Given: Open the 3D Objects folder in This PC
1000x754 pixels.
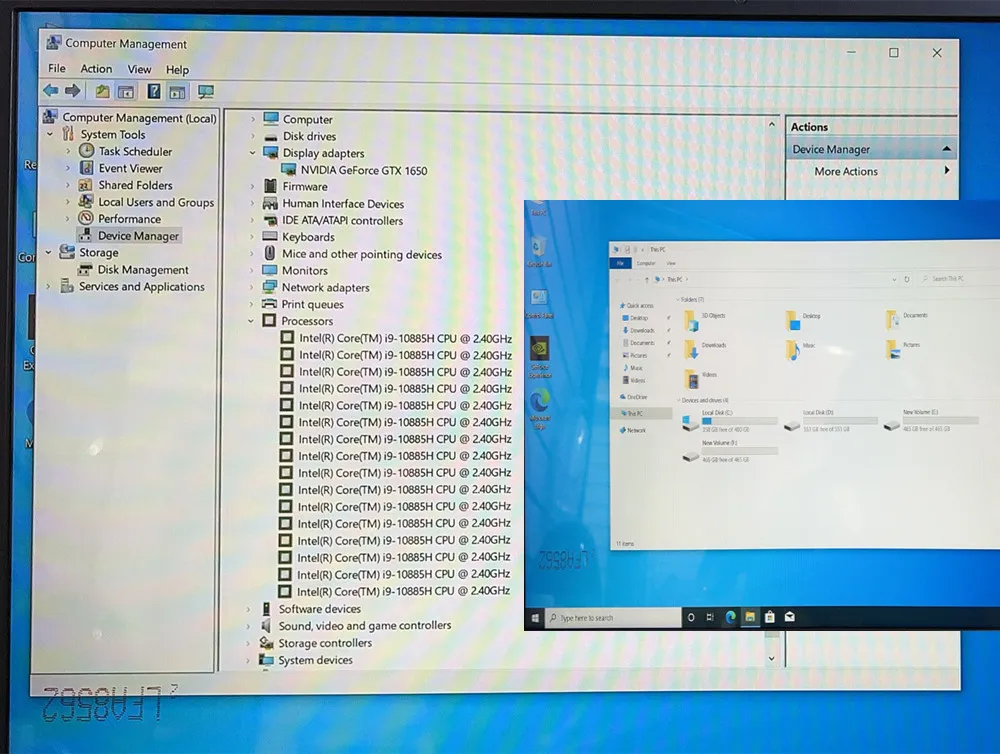Looking at the screenshot, I should [705, 320].
